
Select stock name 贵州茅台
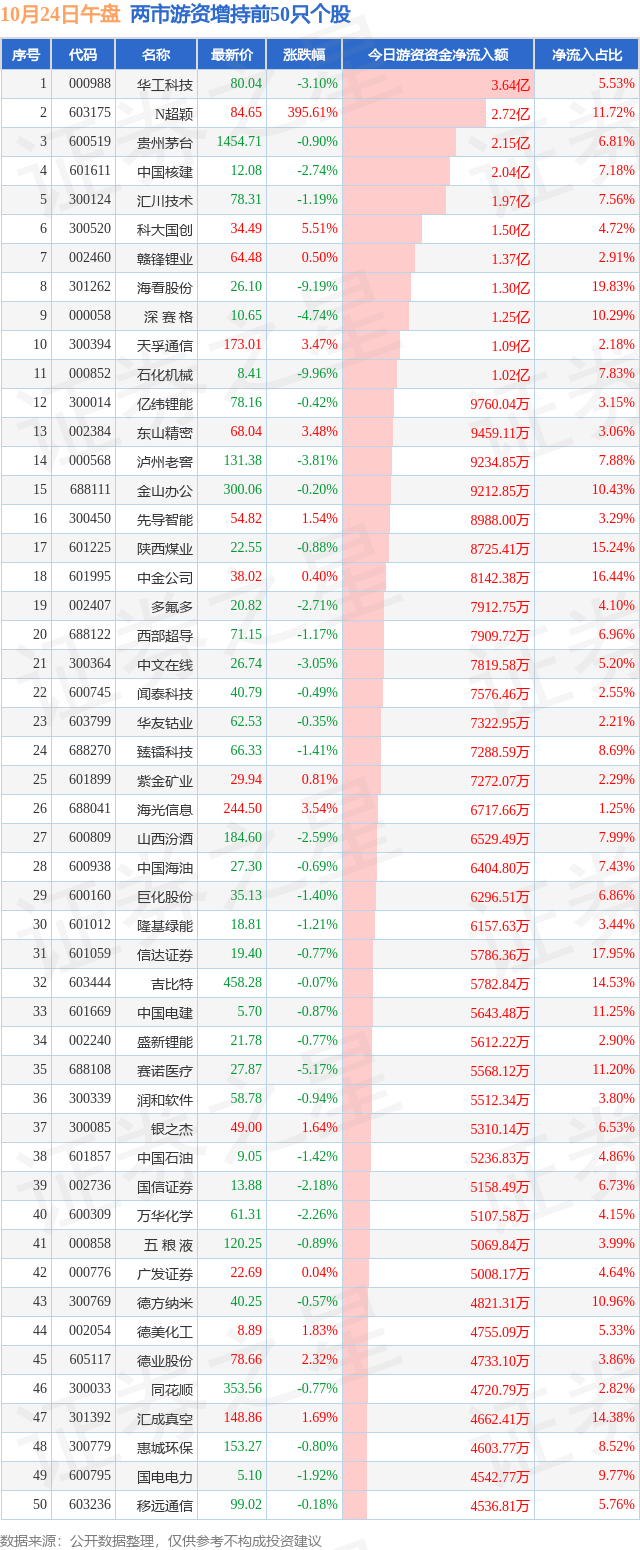(x=165, y=142)
